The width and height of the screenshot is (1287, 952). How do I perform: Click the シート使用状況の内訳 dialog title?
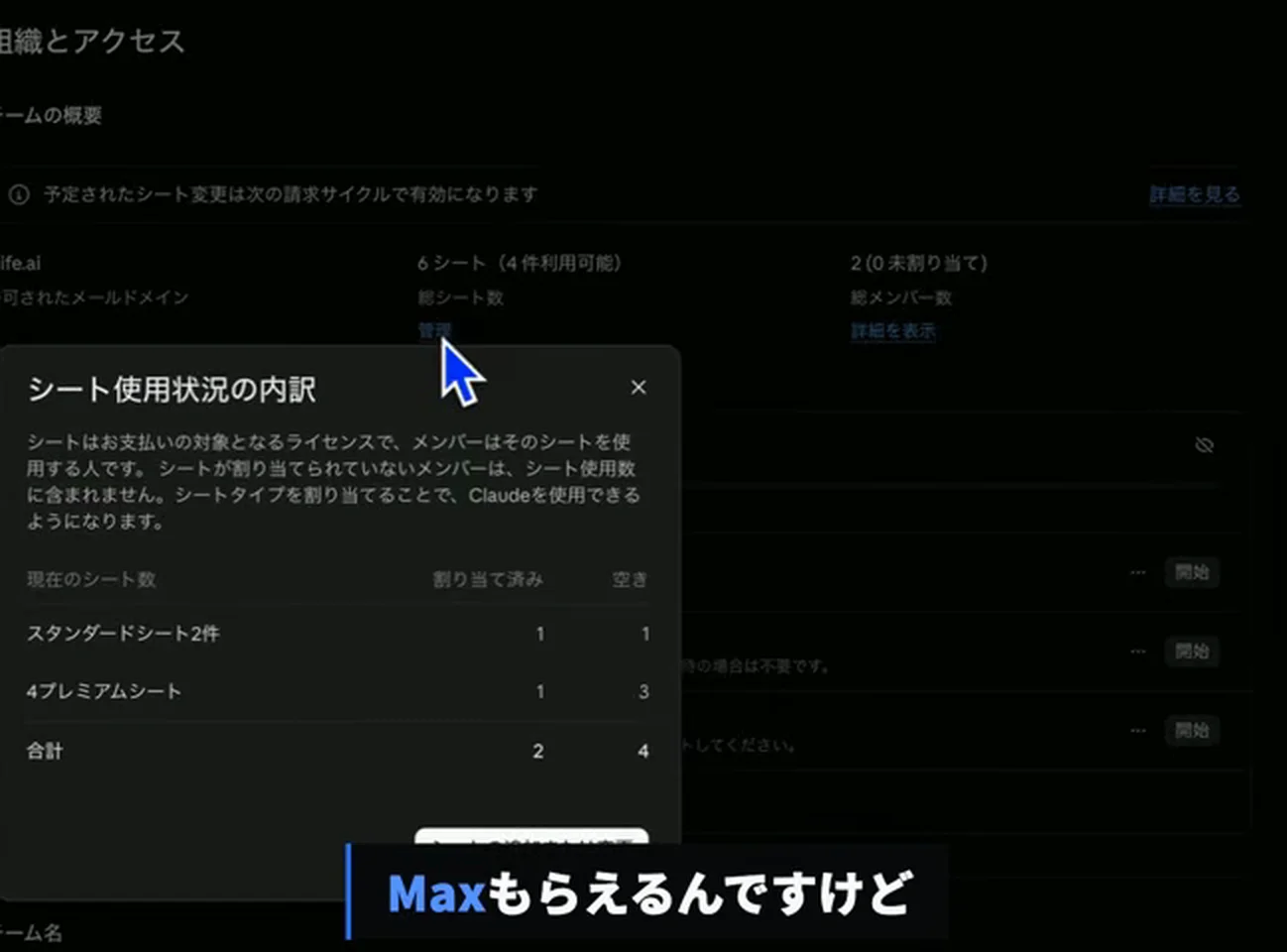coord(172,389)
